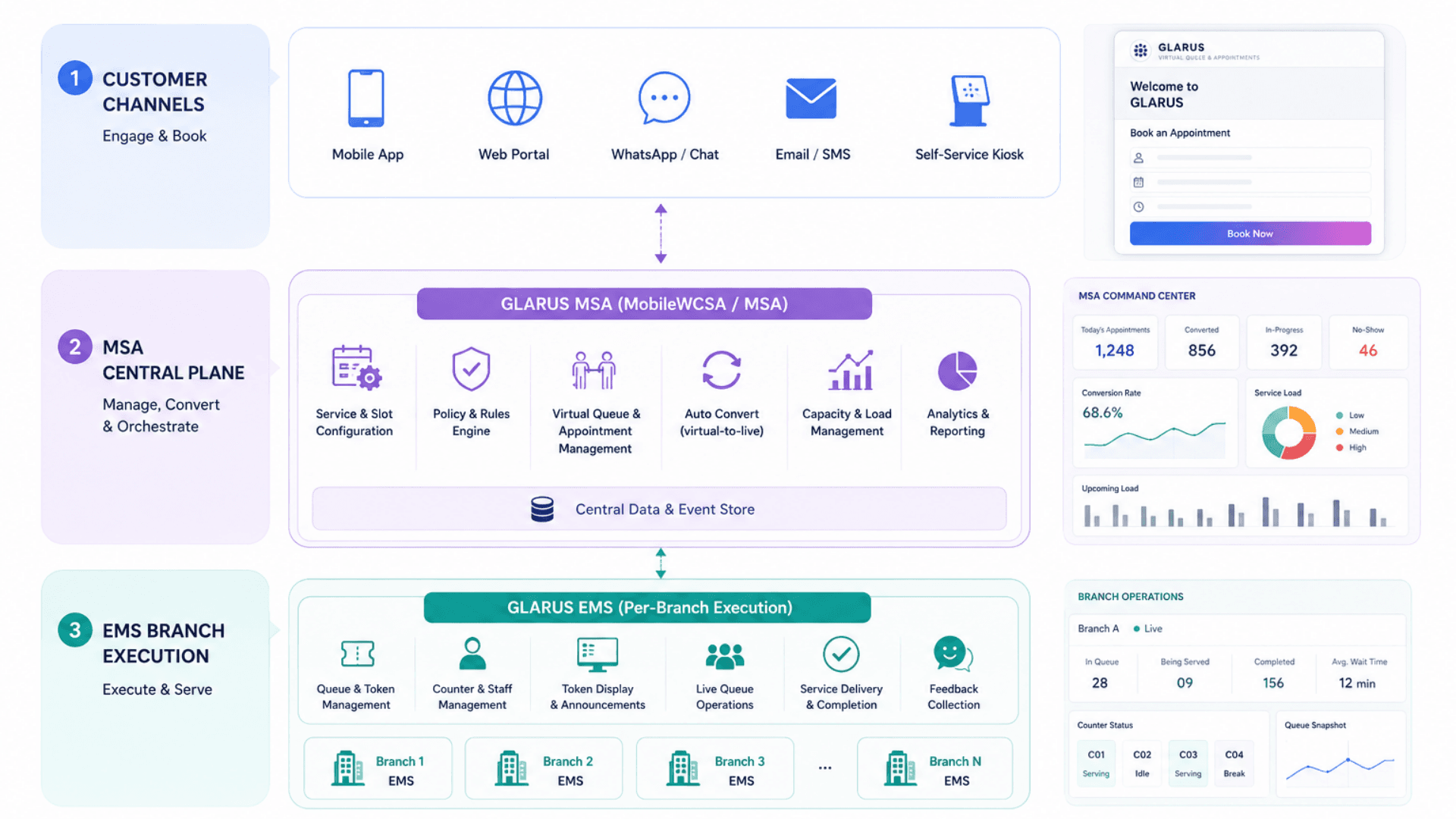Click the Email / SMS envelope icon
The width and height of the screenshot is (1456, 819).
point(811,99)
